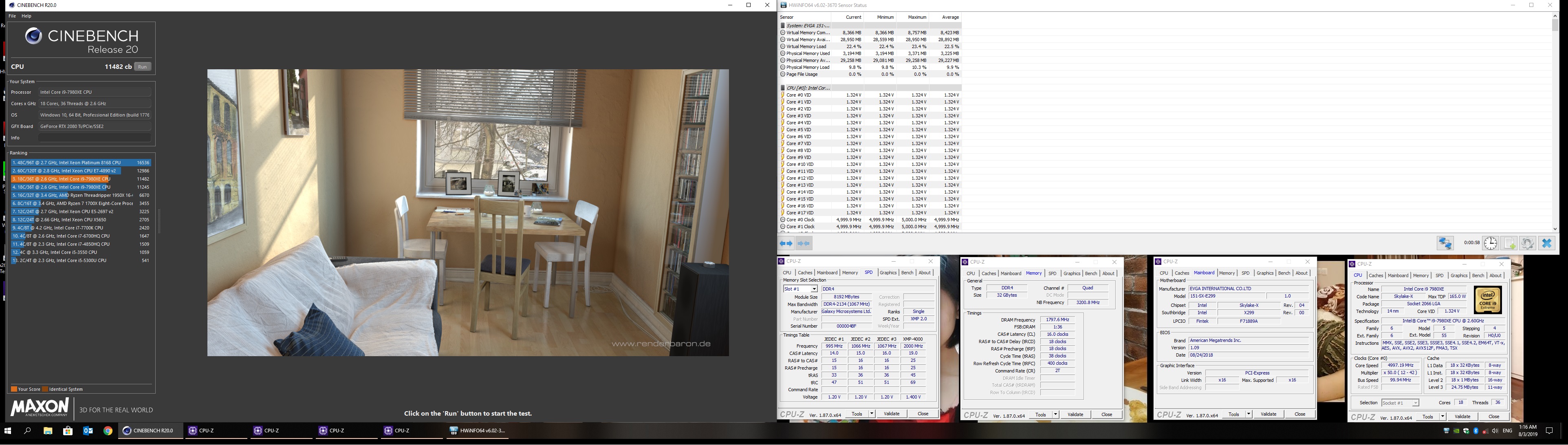Collapse System: EVGA sensor group in HWiNFO
This screenshot has height=445, width=1568.
point(783,26)
